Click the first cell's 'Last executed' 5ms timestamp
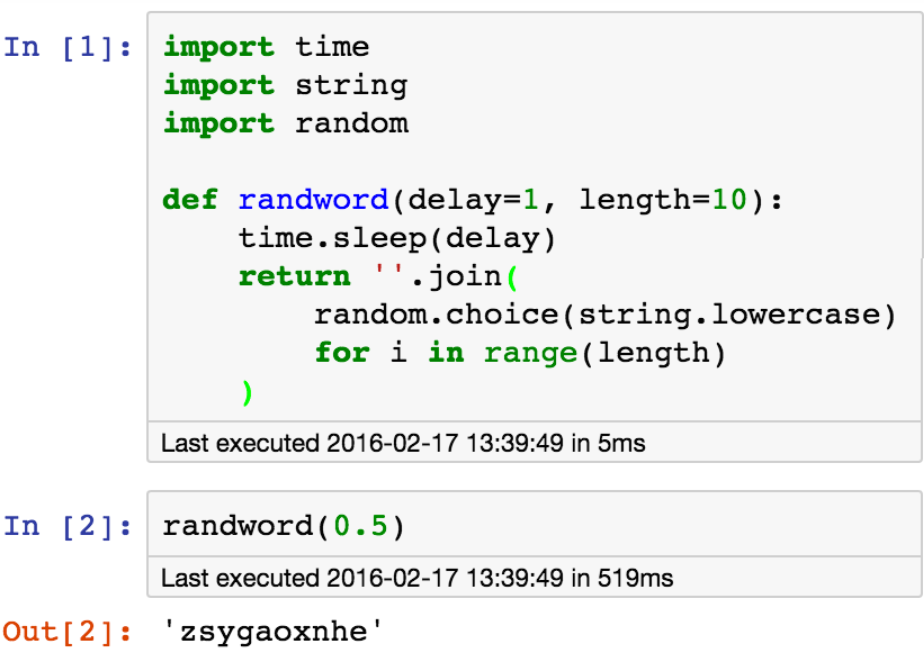 pos(403,443)
